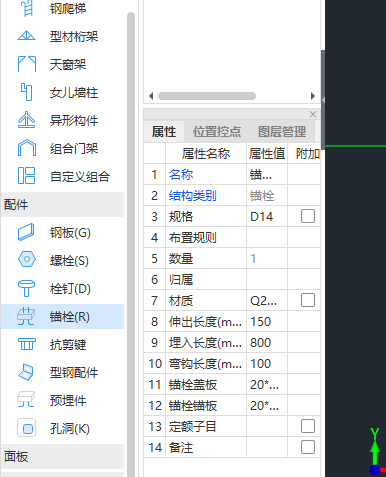386x477 pixels.
Task: Select the 数量 property row
Action: point(232,258)
